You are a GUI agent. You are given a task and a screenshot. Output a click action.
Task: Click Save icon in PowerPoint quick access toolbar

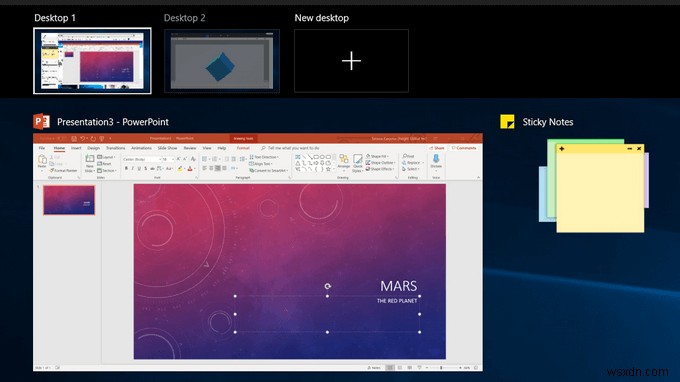[x=74, y=138]
